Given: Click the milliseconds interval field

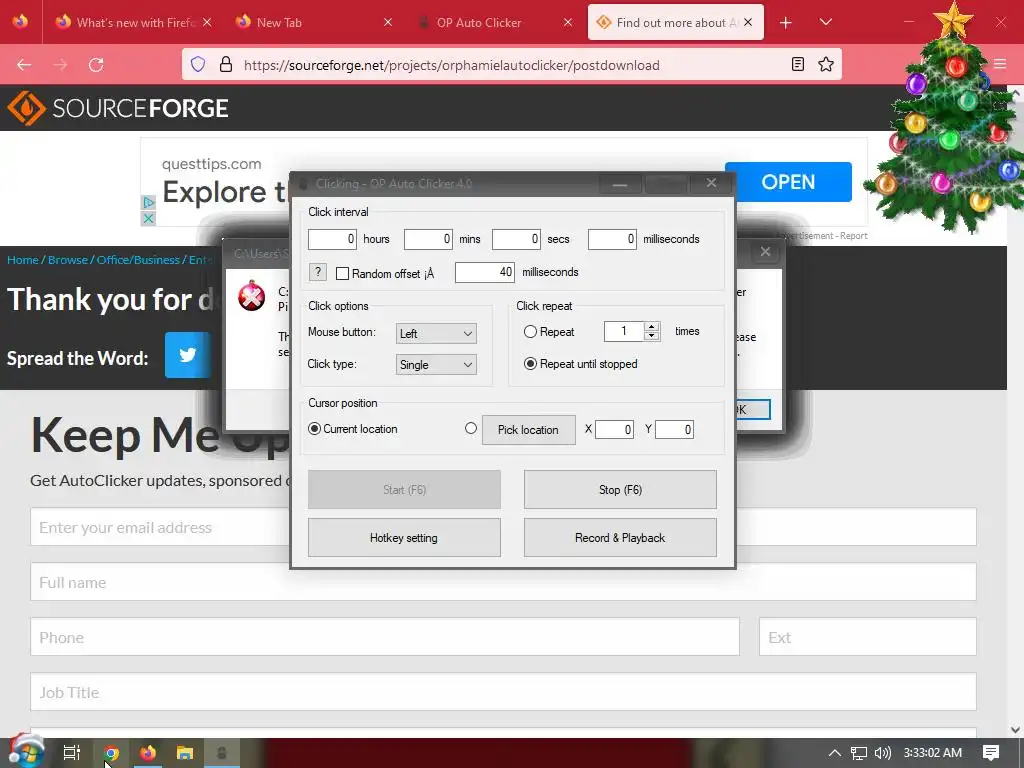Looking at the screenshot, I should click(613, 239).
